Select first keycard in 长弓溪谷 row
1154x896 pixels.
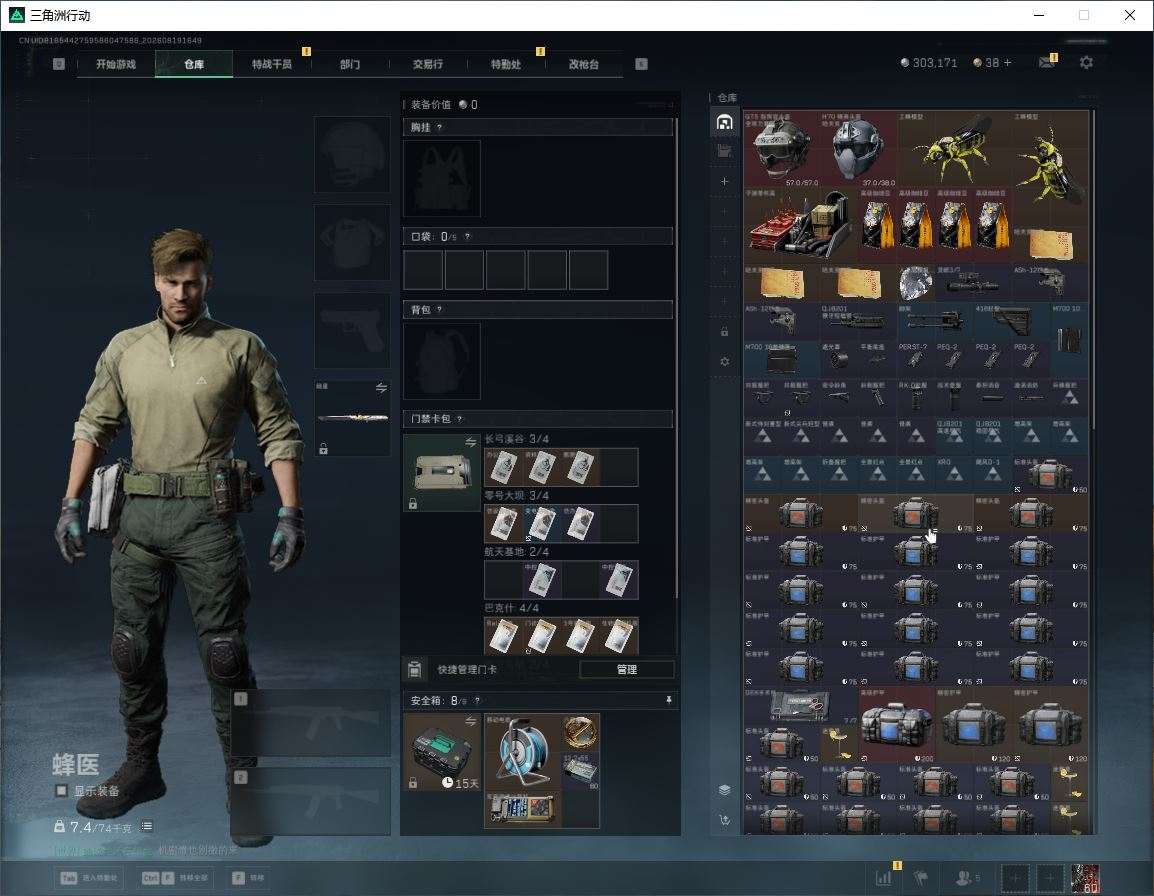point(503,467)
